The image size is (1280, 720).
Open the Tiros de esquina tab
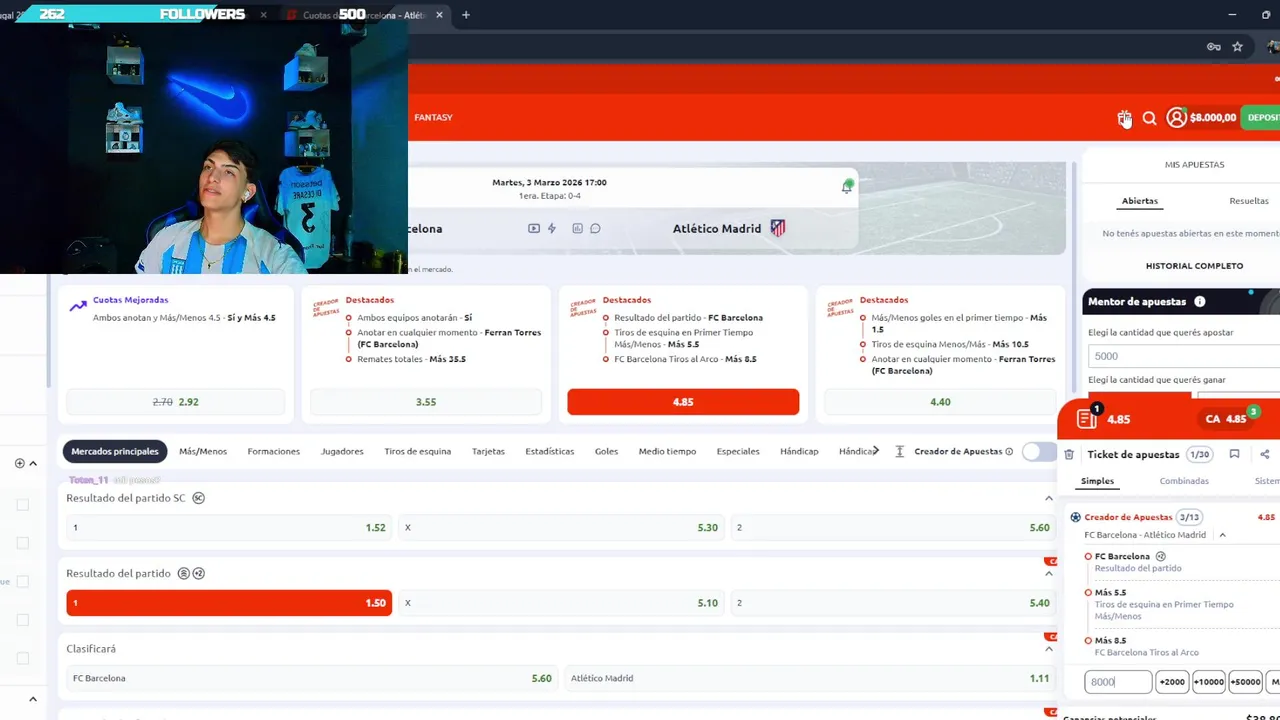(x=418, y=452)
